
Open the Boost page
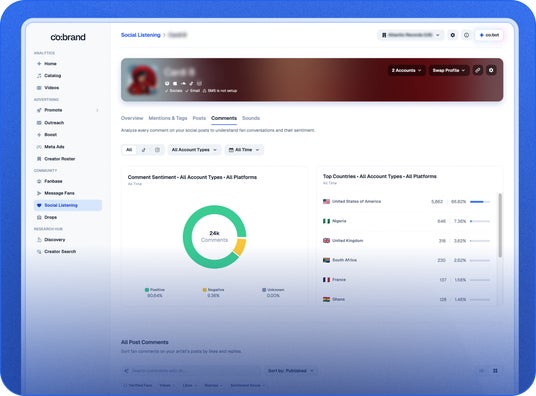tap(50, 135)
